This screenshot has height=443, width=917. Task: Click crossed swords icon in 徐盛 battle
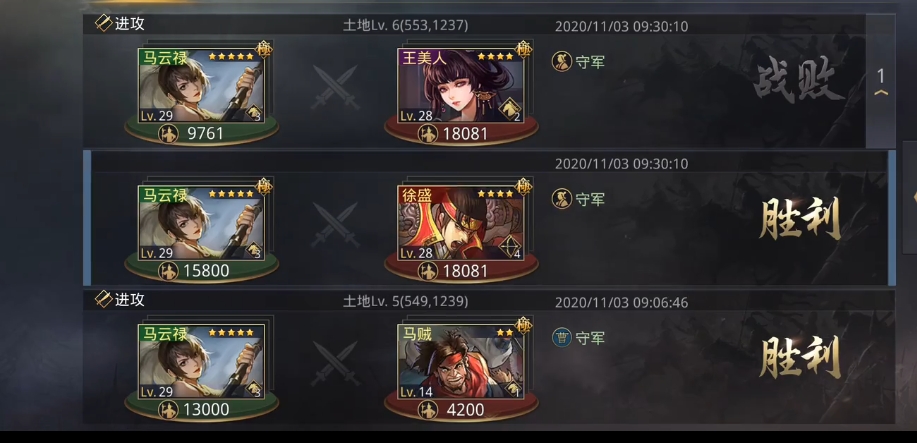click(x=335, y=225)
